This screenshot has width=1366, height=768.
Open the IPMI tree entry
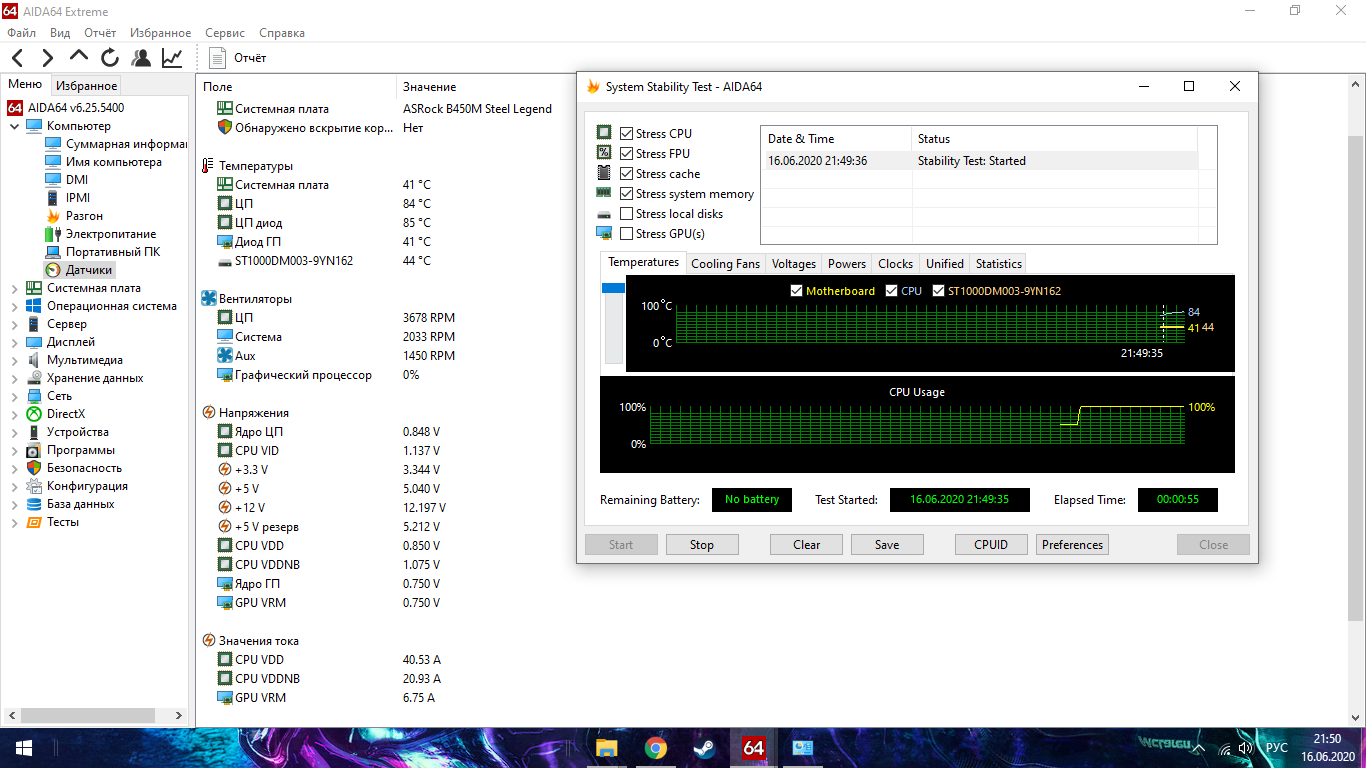click(67, 198)
